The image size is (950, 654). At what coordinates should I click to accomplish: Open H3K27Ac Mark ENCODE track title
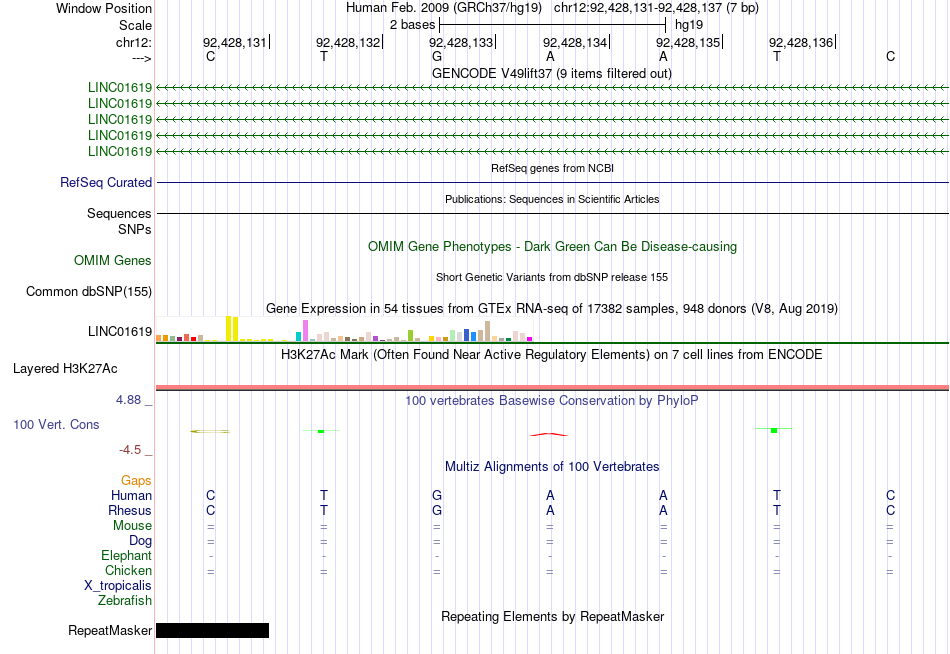552,355
